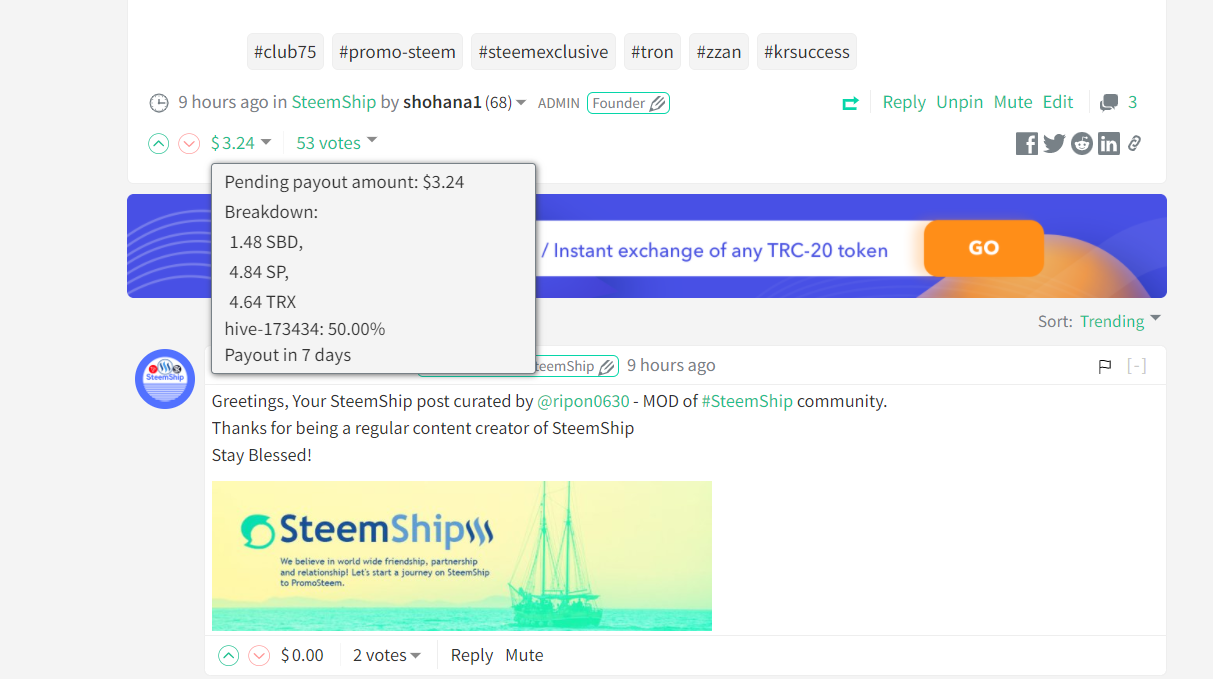Click the TRC-20 token exchange banner

click(647, 246)
